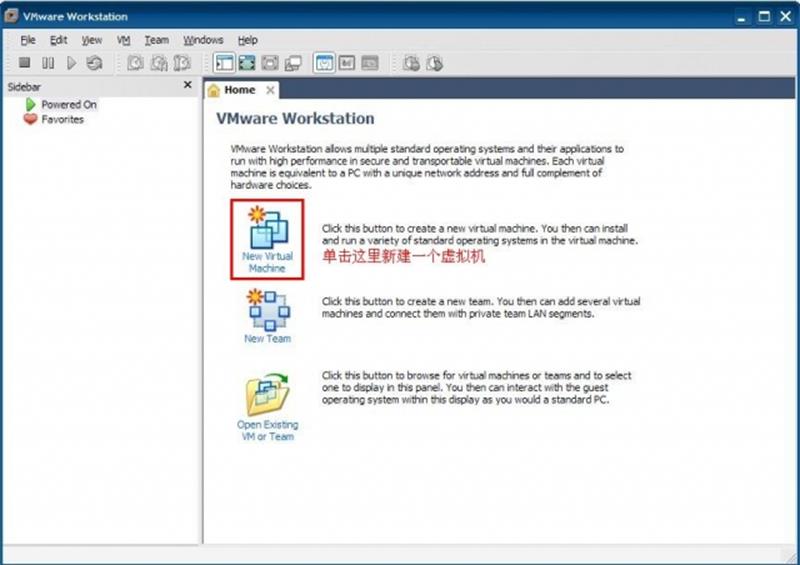Click the green Powered On arrow icon

31,105
